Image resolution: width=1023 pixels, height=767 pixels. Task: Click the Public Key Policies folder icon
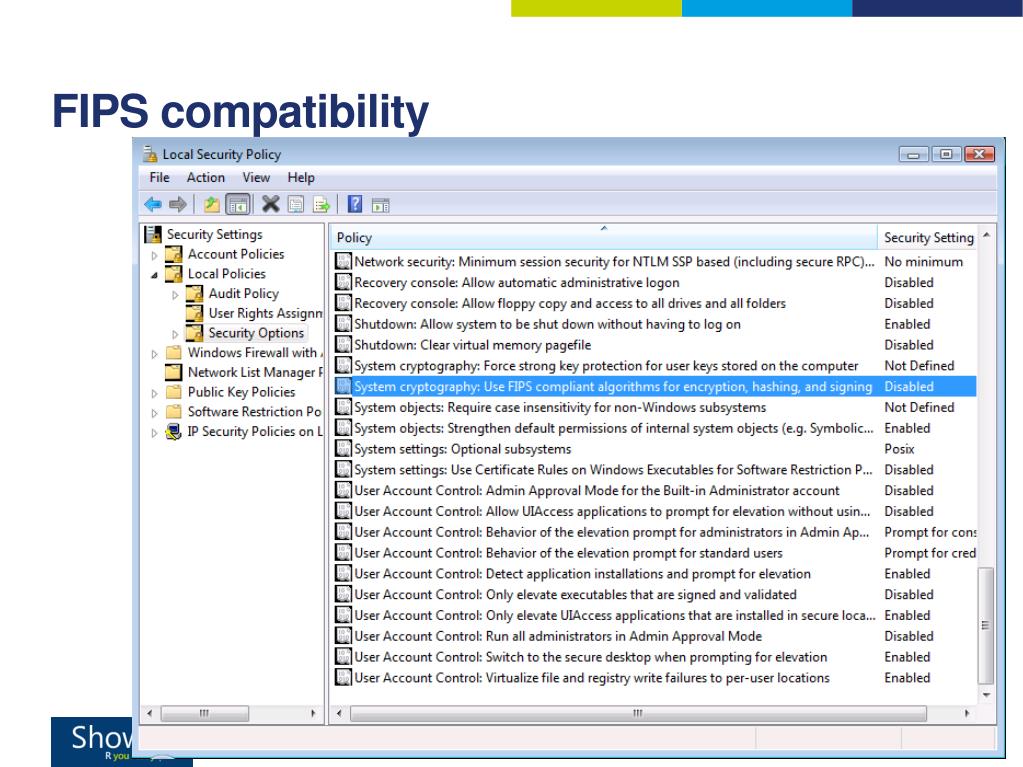click(x=174, y=392)
